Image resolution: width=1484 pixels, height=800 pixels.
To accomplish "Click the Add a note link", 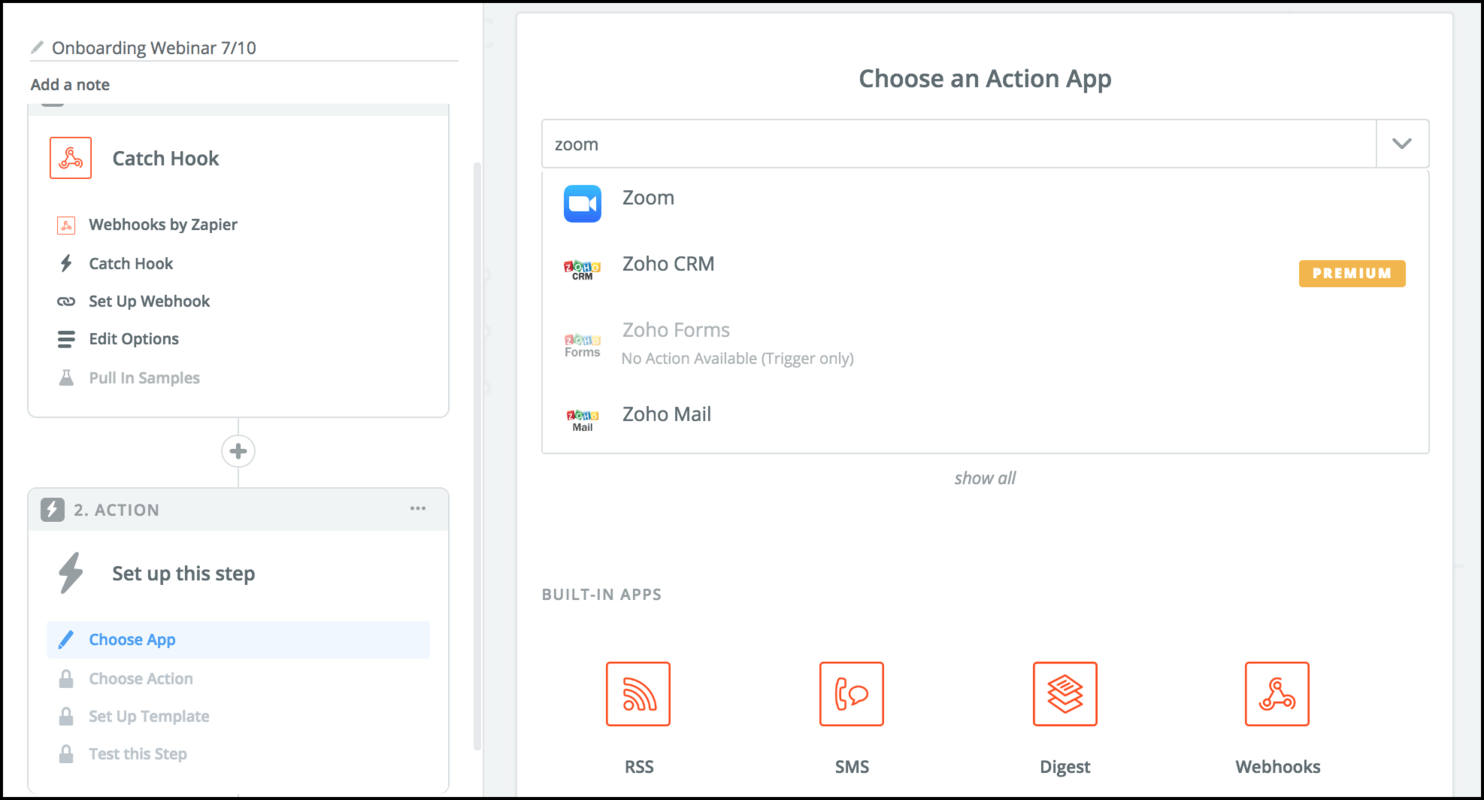I will 70,85.
